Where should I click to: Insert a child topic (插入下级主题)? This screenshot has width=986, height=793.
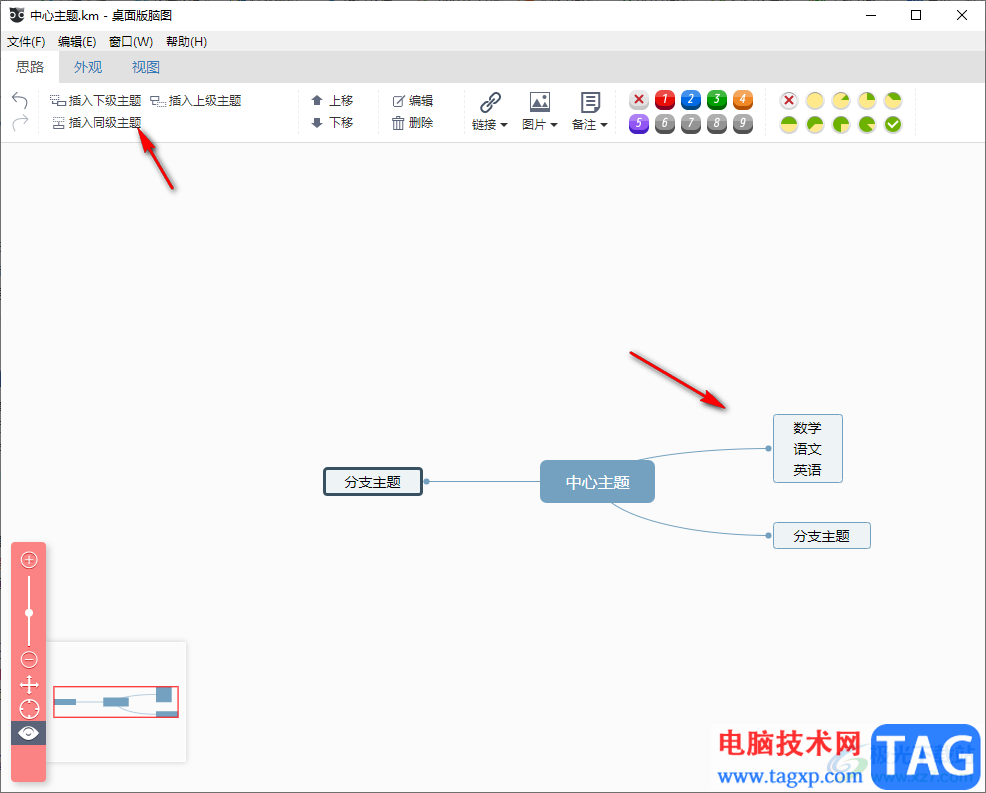click(x=96, y=101)
